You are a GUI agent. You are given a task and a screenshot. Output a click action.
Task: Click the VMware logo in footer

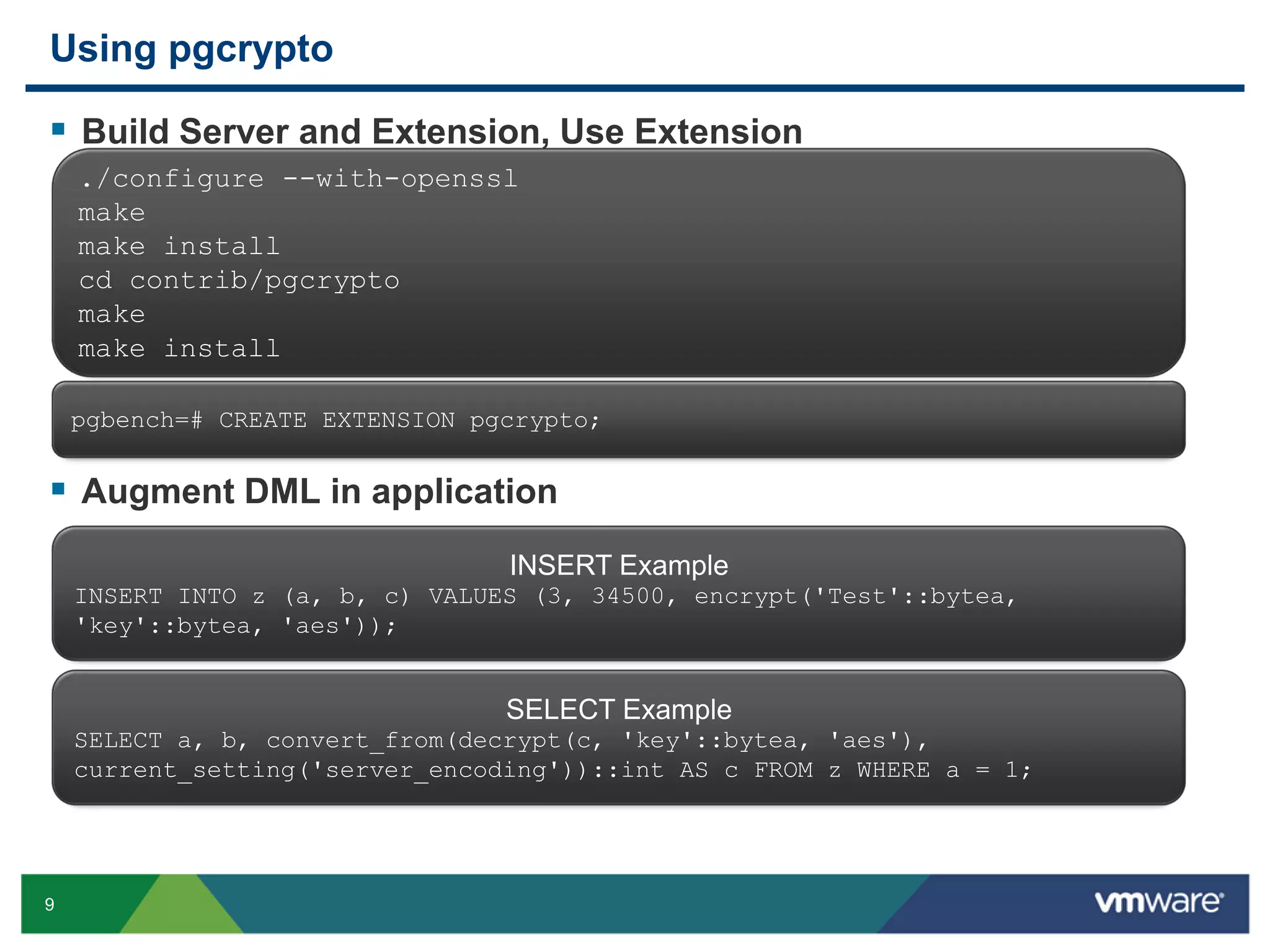[1158, 902]
